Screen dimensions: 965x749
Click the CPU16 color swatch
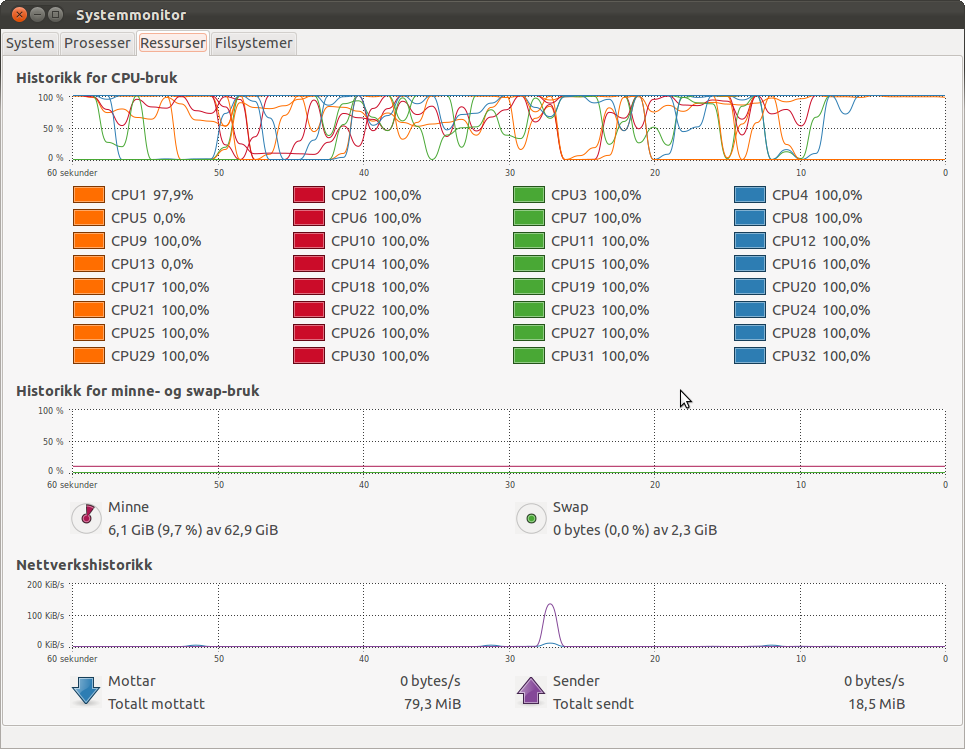click(x=750, y=264)
